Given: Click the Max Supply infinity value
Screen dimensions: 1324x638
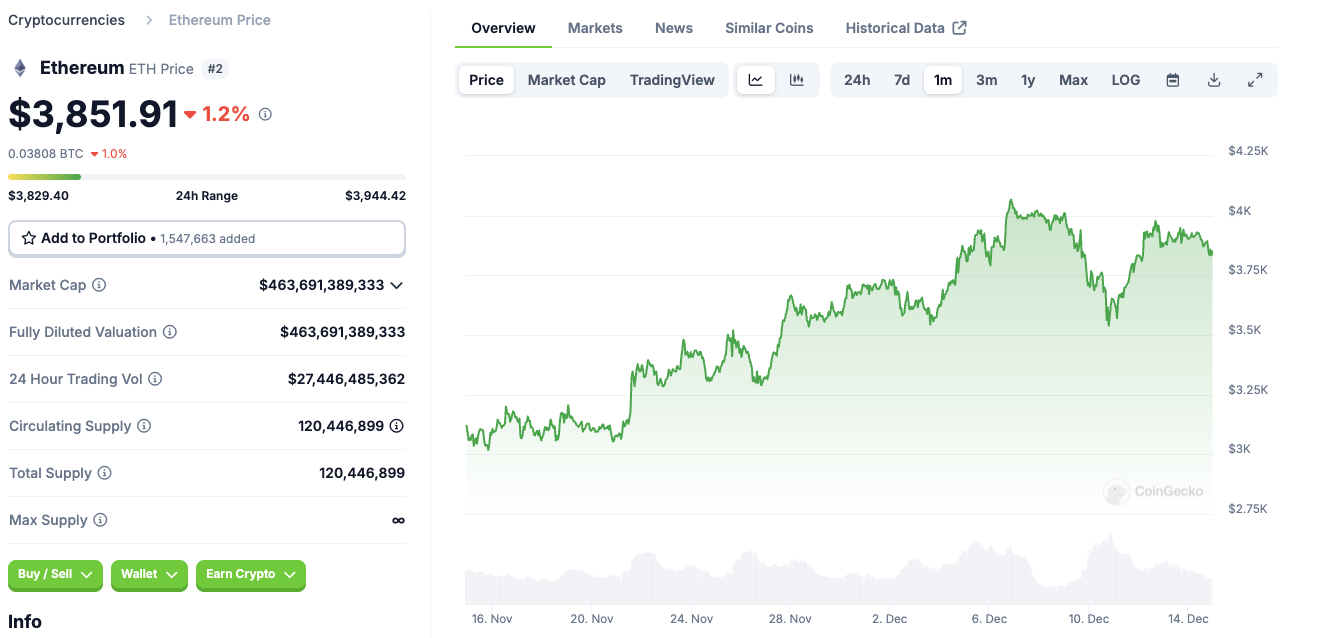Looking at the screenshot, I should click(398, 520).
